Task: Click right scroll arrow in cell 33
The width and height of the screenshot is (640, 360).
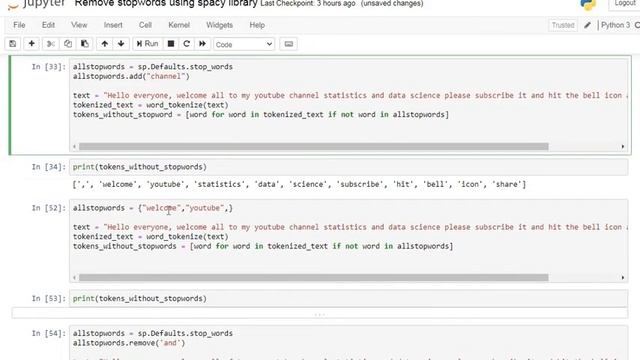Action: [x=623, y=147]
